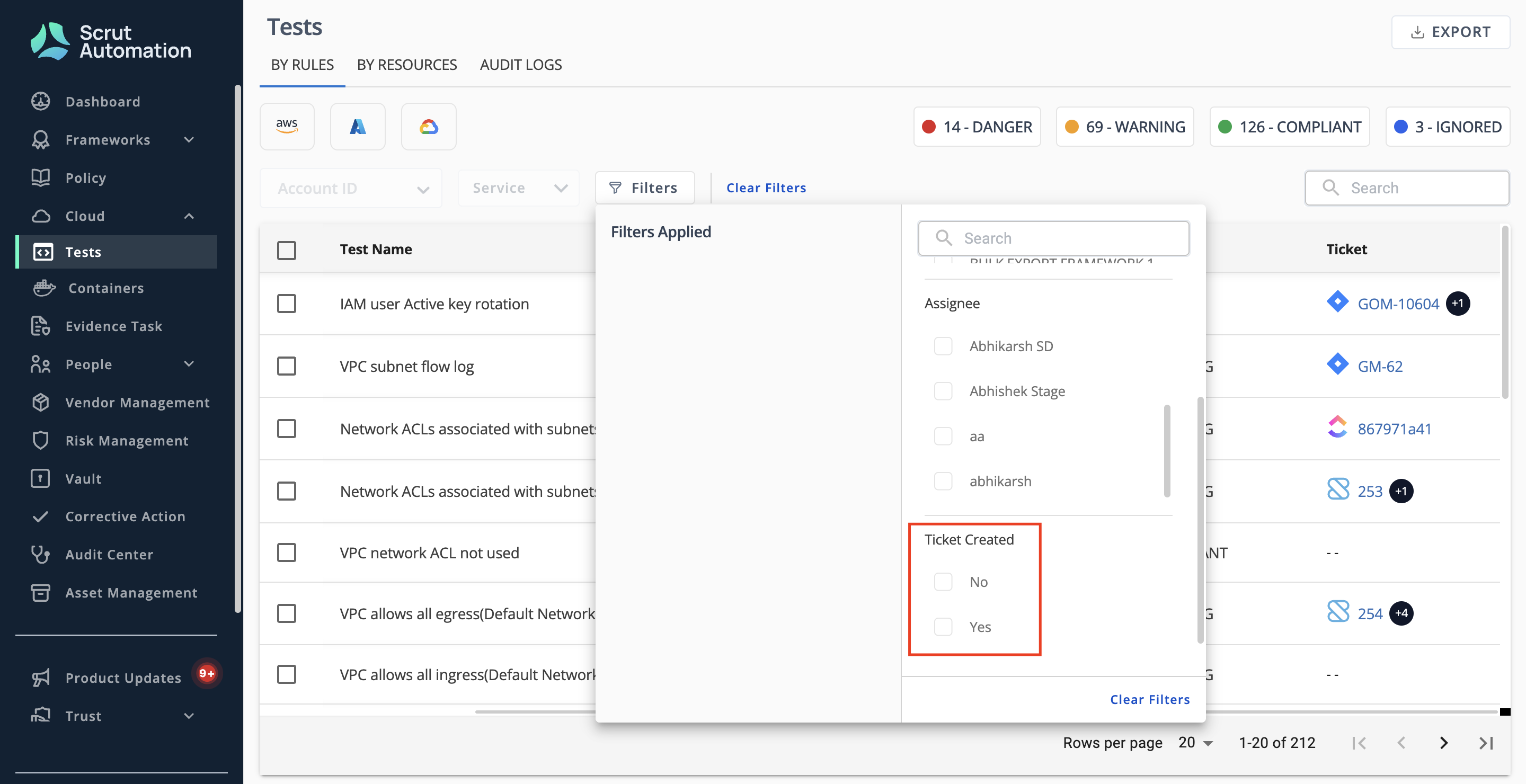This screenshot has width=1526, height=784.
Task: Click Audit Center stethoscope icon
Action: tap(40, 554)
